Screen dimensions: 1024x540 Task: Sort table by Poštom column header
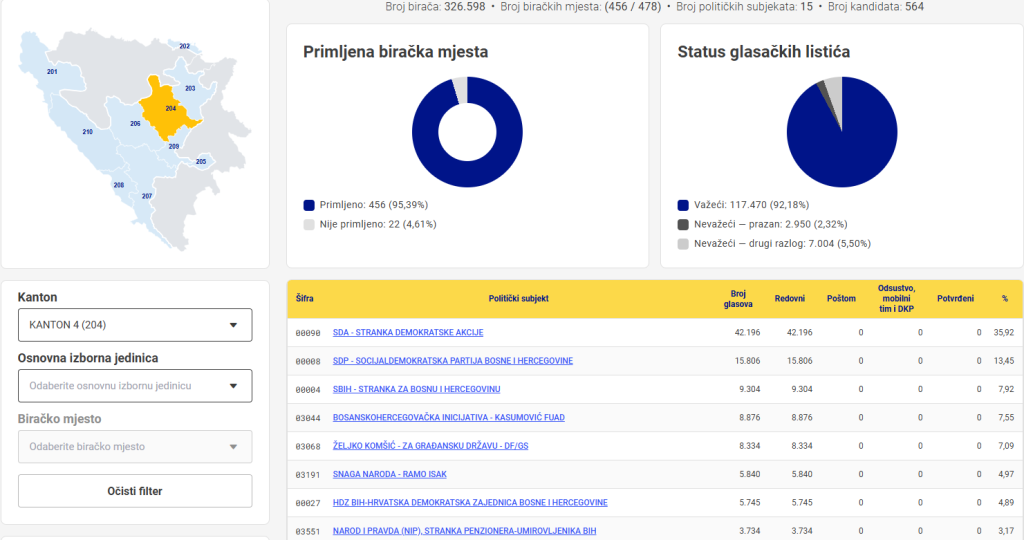click(841, 298)
